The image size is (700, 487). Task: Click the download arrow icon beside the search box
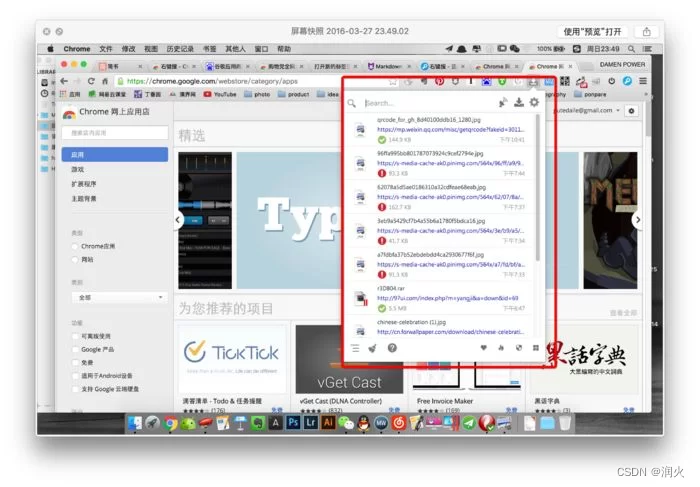518,102
